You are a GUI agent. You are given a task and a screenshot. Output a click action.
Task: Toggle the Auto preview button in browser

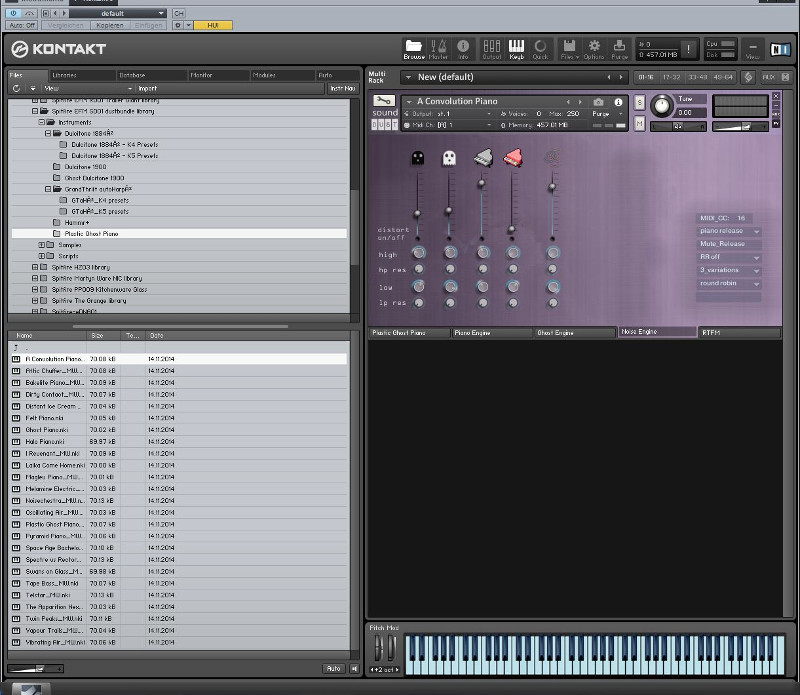(x=333, y=668)
